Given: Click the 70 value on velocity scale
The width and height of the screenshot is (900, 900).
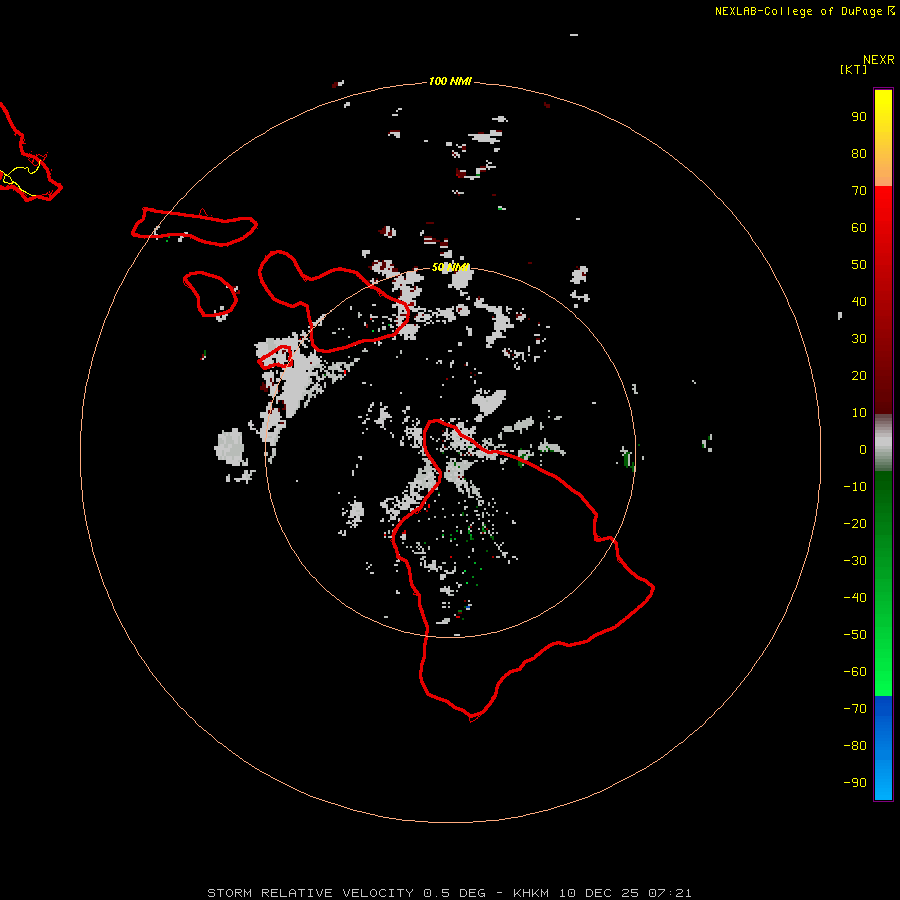Looking at the screenshot, I should [859, 191].
